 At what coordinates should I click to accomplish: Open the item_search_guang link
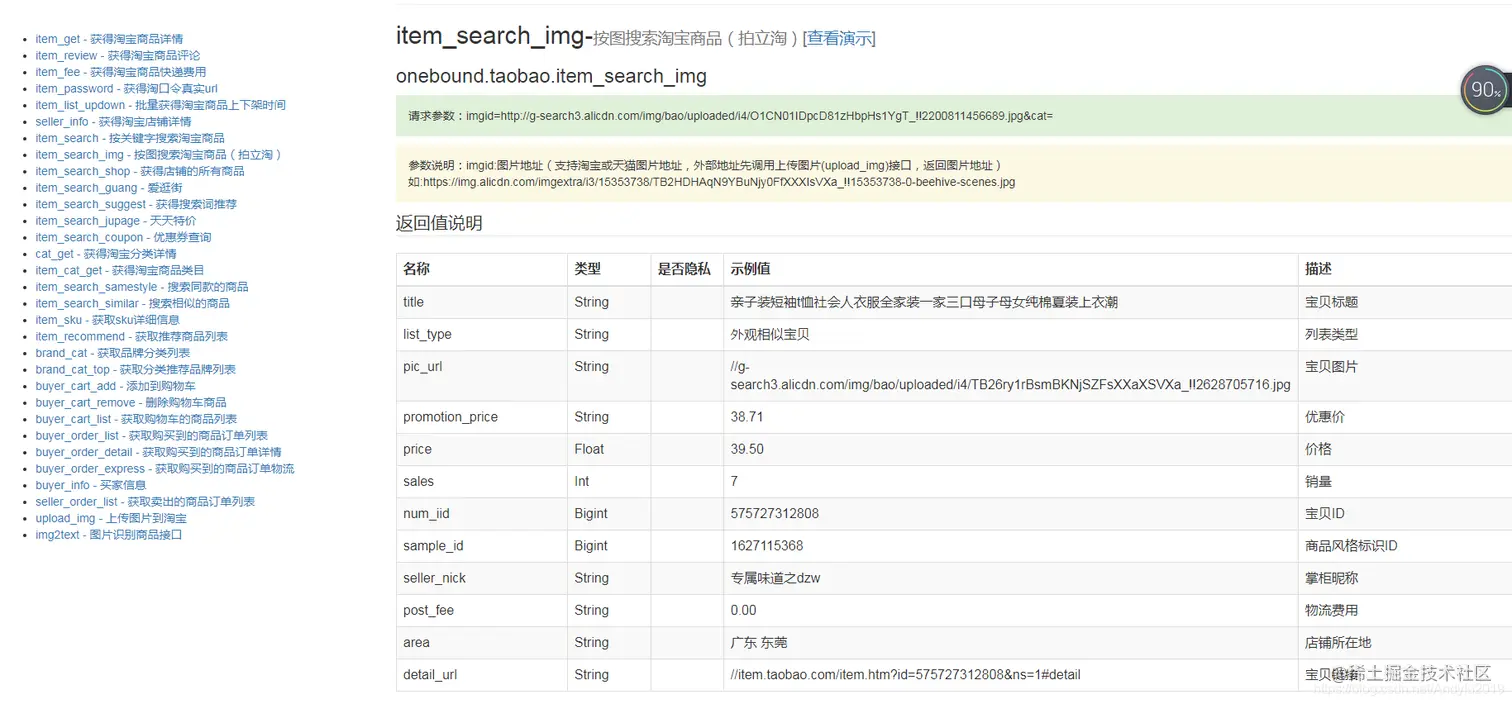(x=109, y=188)
